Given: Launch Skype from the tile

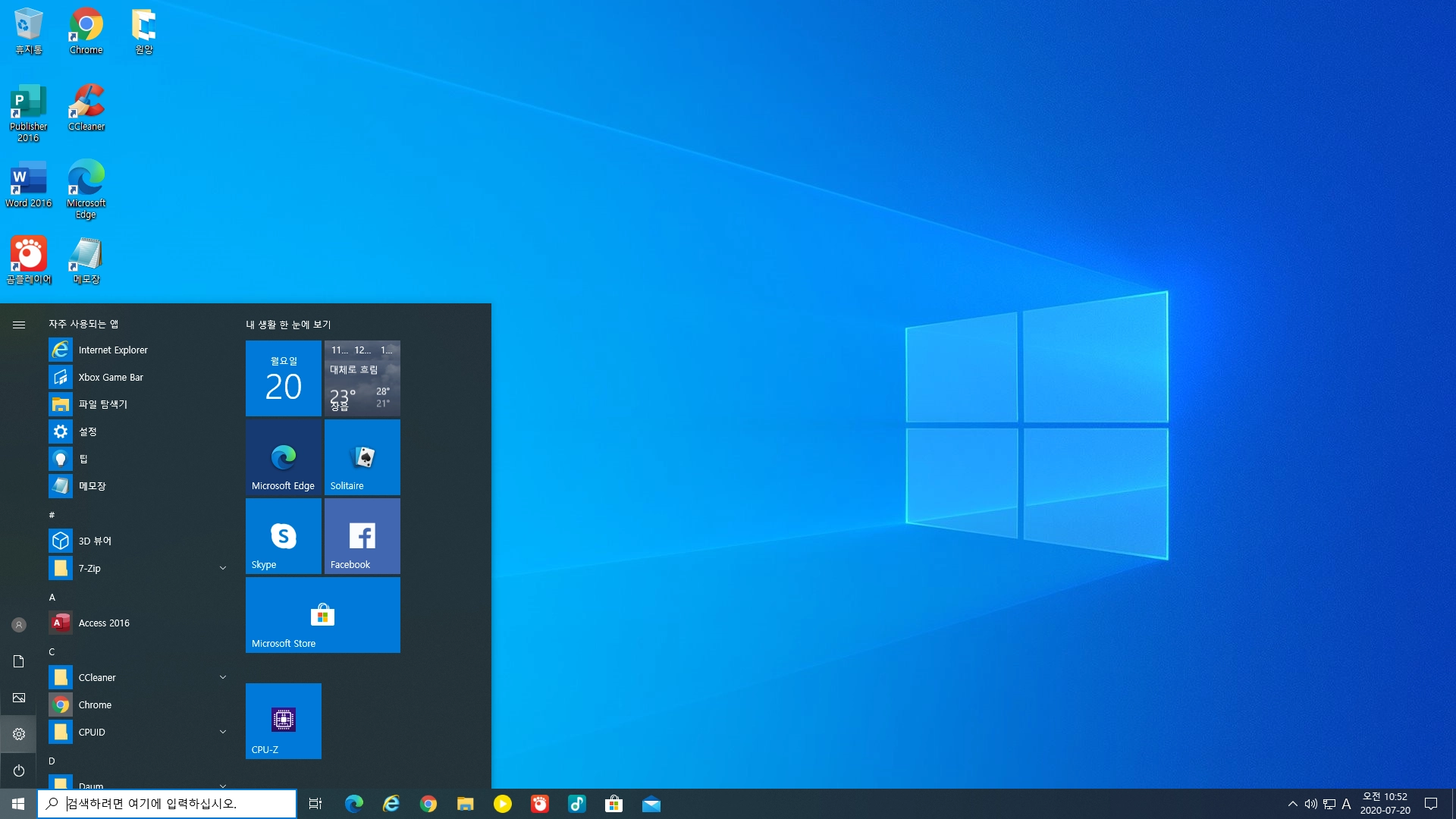Looking at the screenshot, I should point(283,535).
